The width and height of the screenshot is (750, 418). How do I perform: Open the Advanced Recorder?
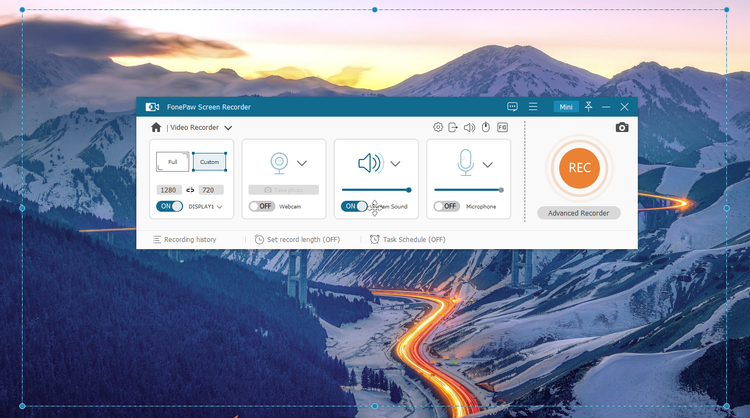click(579, 213)
